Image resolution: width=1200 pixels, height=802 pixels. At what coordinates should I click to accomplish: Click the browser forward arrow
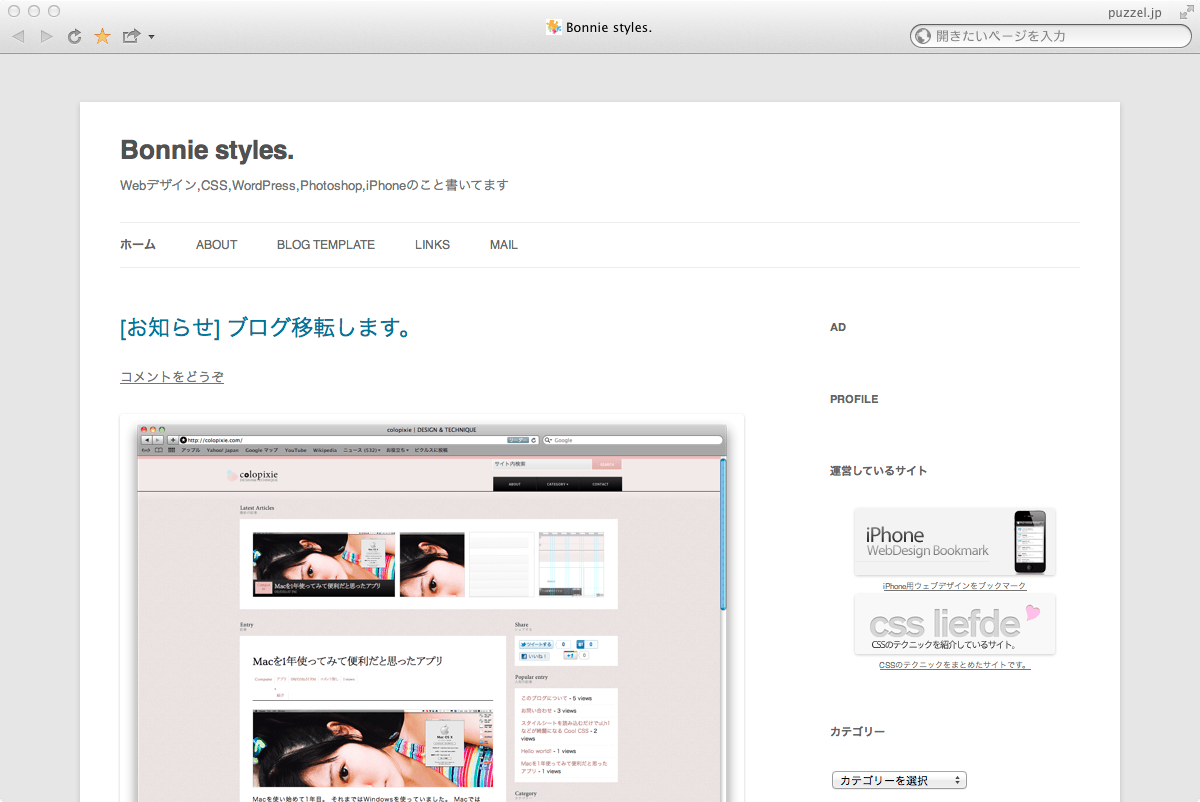pyautogui.click(x=46, y=37)
